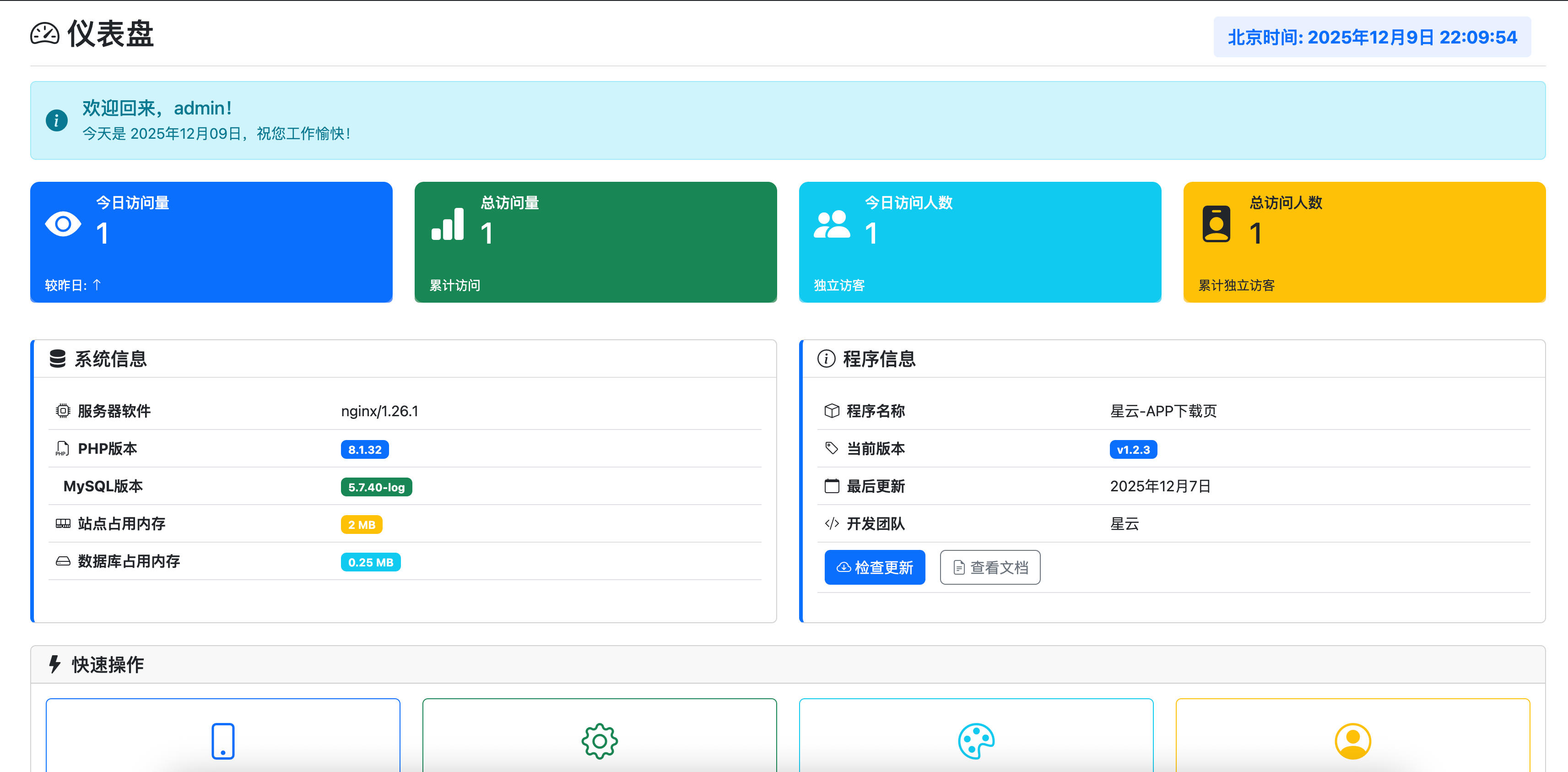1568x772 pixels.
Task: Click the circled info icon beside 程序信息
Action: [x=826, y=359]
